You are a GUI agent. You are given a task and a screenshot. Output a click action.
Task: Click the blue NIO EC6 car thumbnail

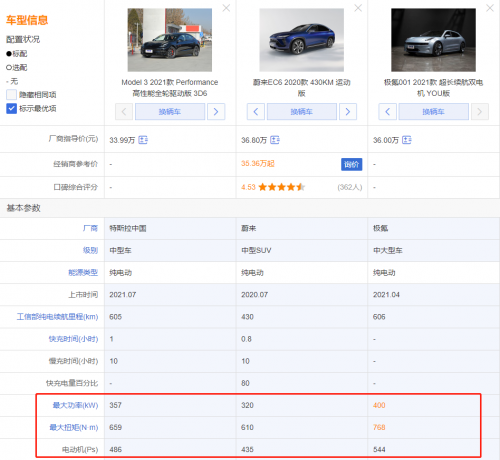(302, 40)
